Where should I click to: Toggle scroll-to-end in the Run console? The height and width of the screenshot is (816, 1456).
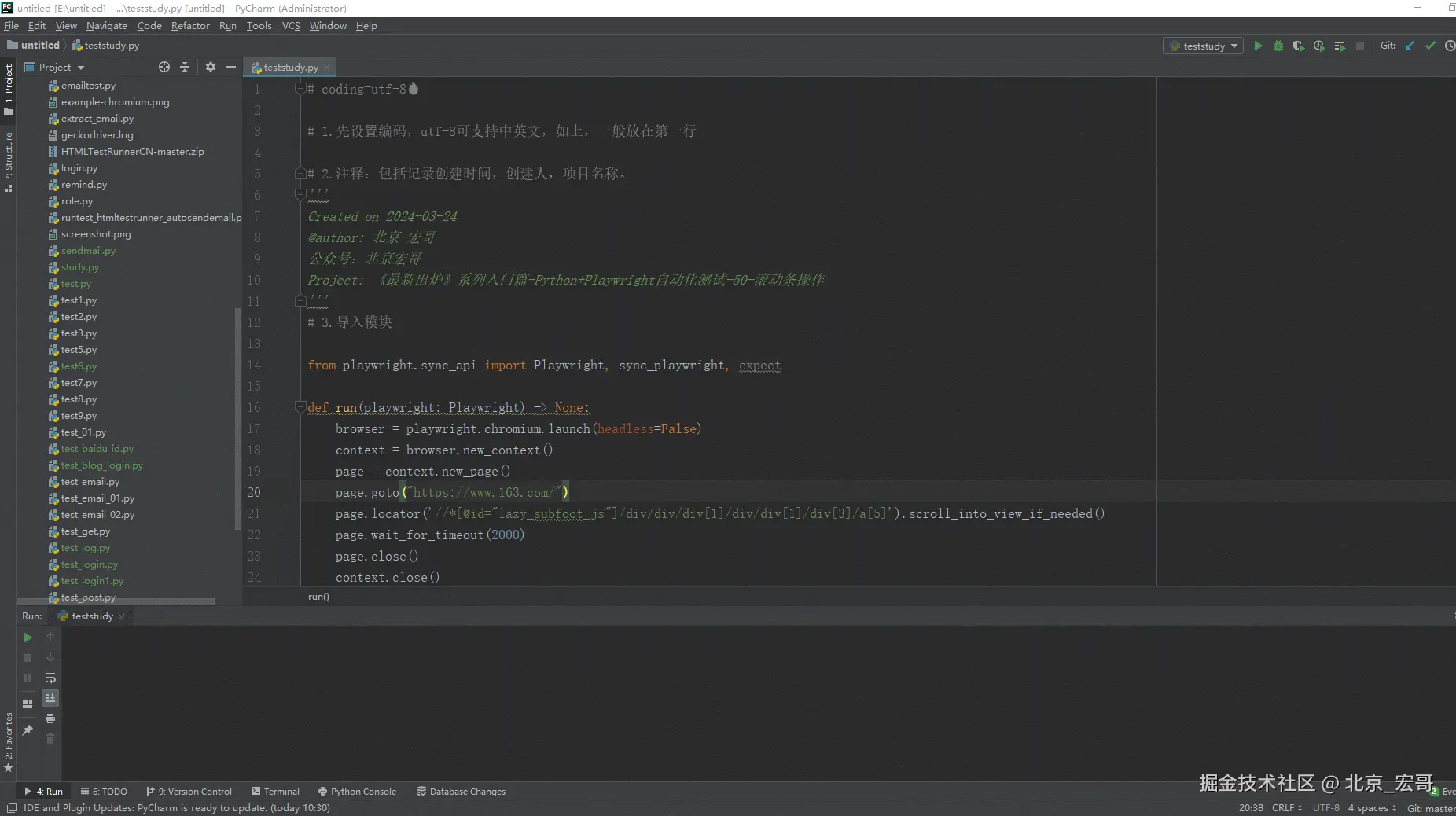[x=50, y=698]
